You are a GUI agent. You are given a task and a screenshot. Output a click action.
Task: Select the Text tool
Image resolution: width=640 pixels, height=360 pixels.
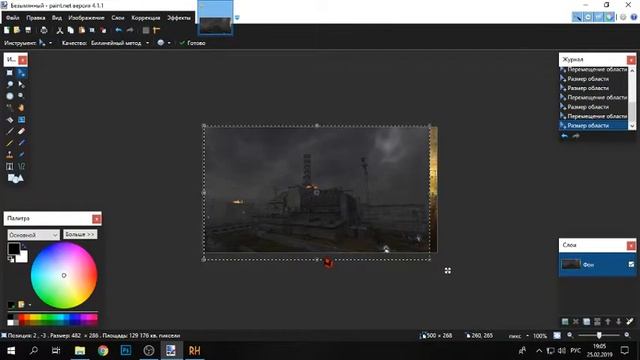10,166
